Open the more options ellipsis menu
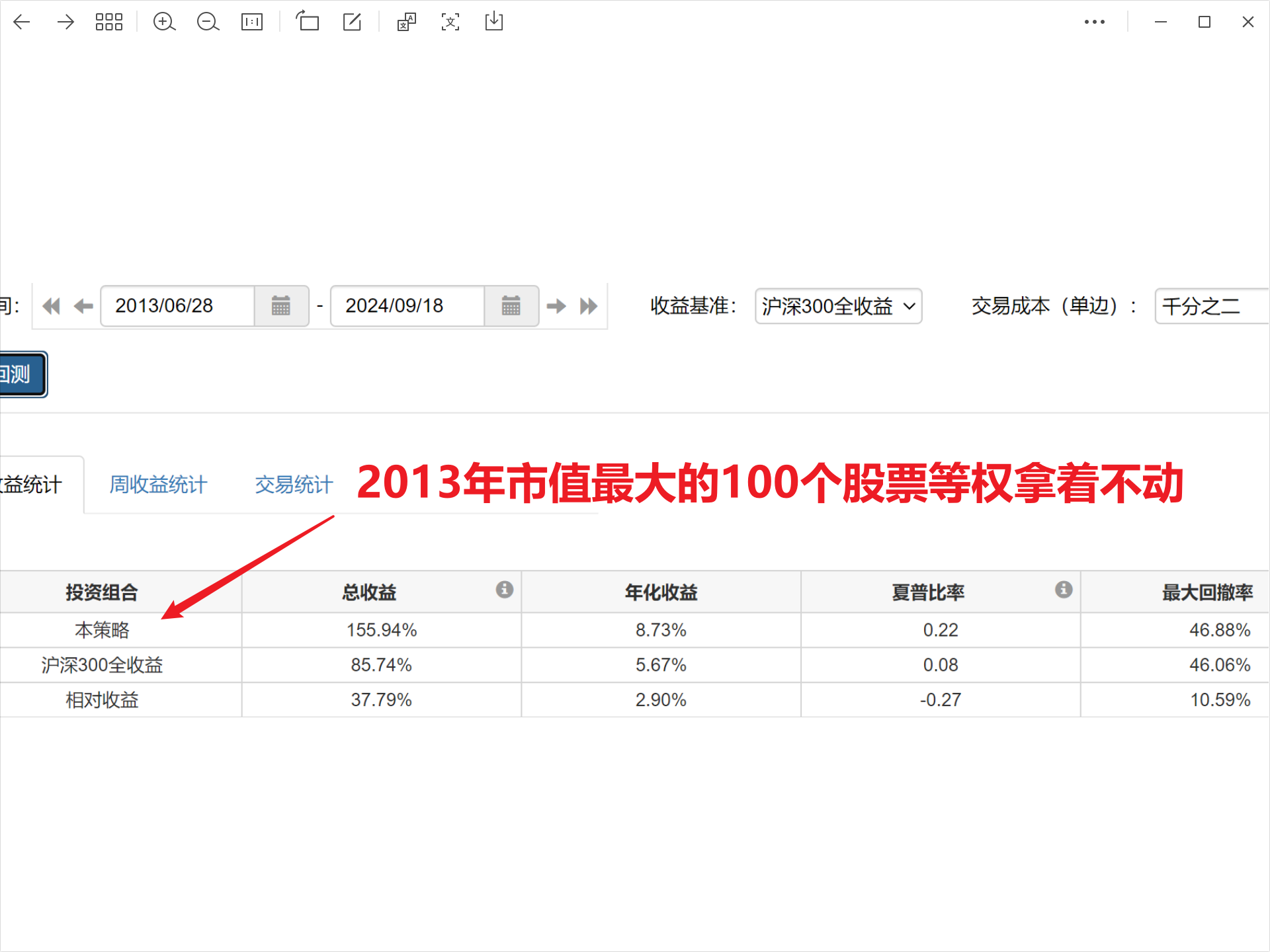1270x952 pixels. coord(1095,22)
